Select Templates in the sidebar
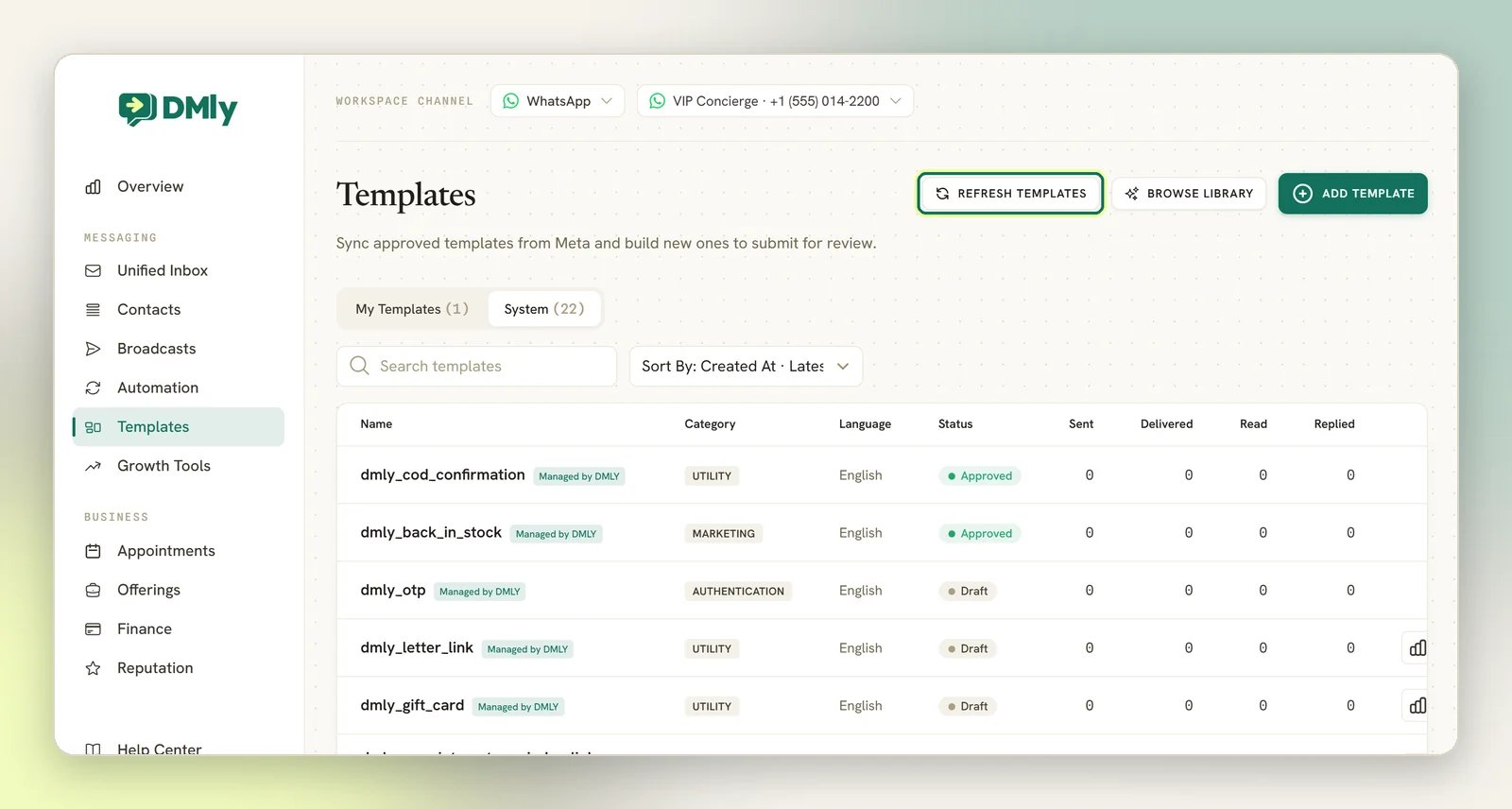The height and width of the screenshot is (809, 1512). pos(179,427)
